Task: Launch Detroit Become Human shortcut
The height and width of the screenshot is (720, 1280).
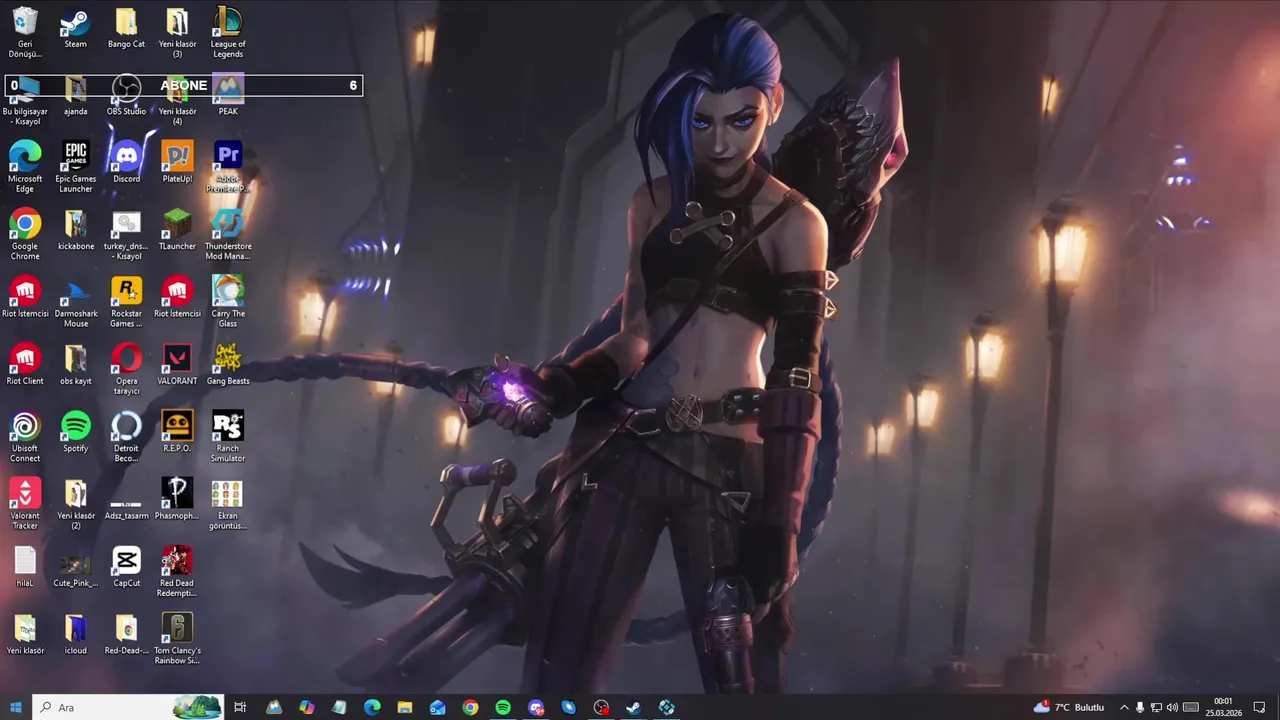Action: coord(126,437)
